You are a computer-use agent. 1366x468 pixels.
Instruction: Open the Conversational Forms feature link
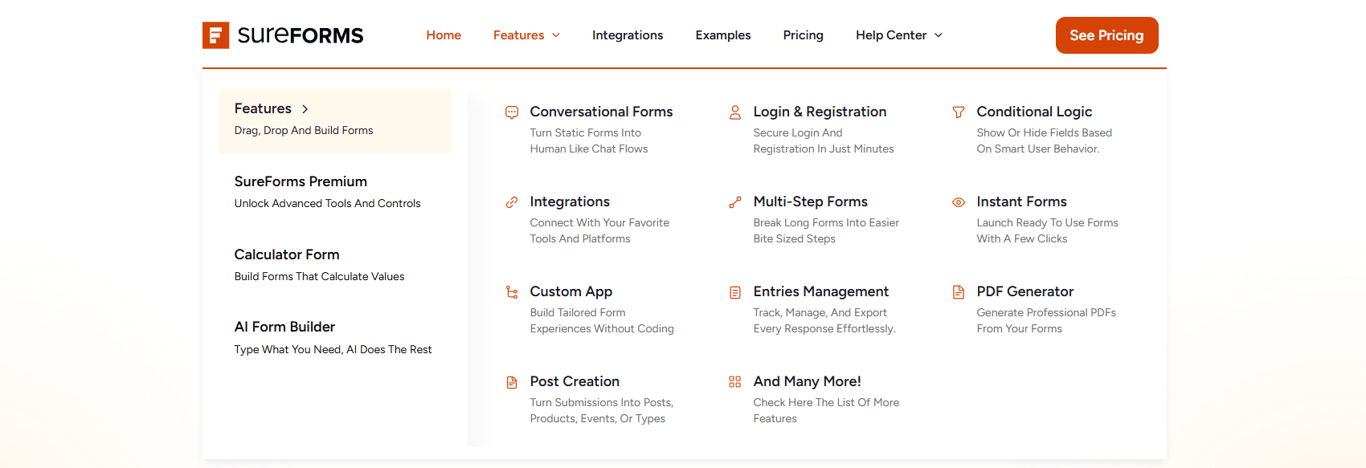601,112
